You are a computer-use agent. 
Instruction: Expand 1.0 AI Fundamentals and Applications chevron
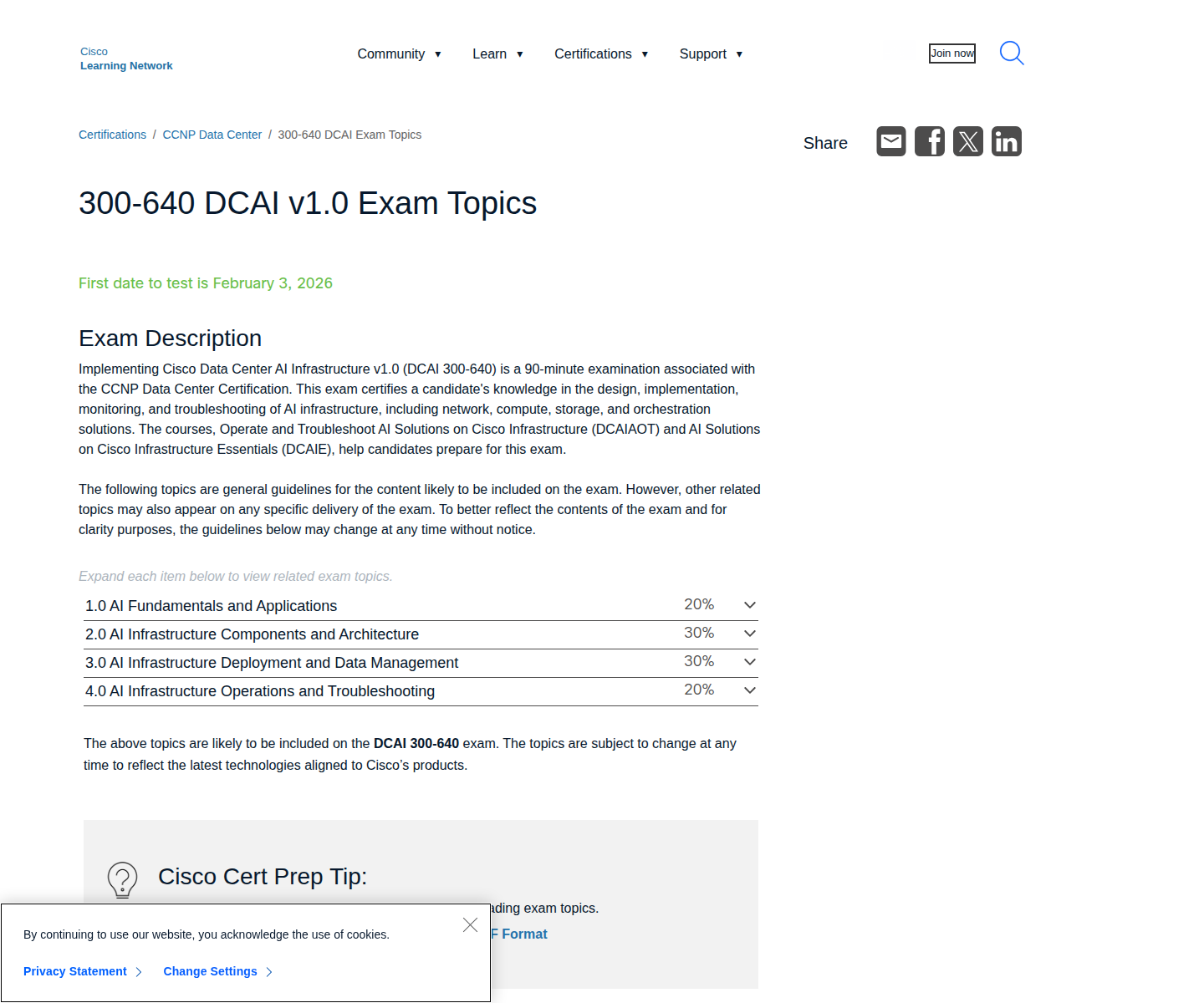point(750,605)
